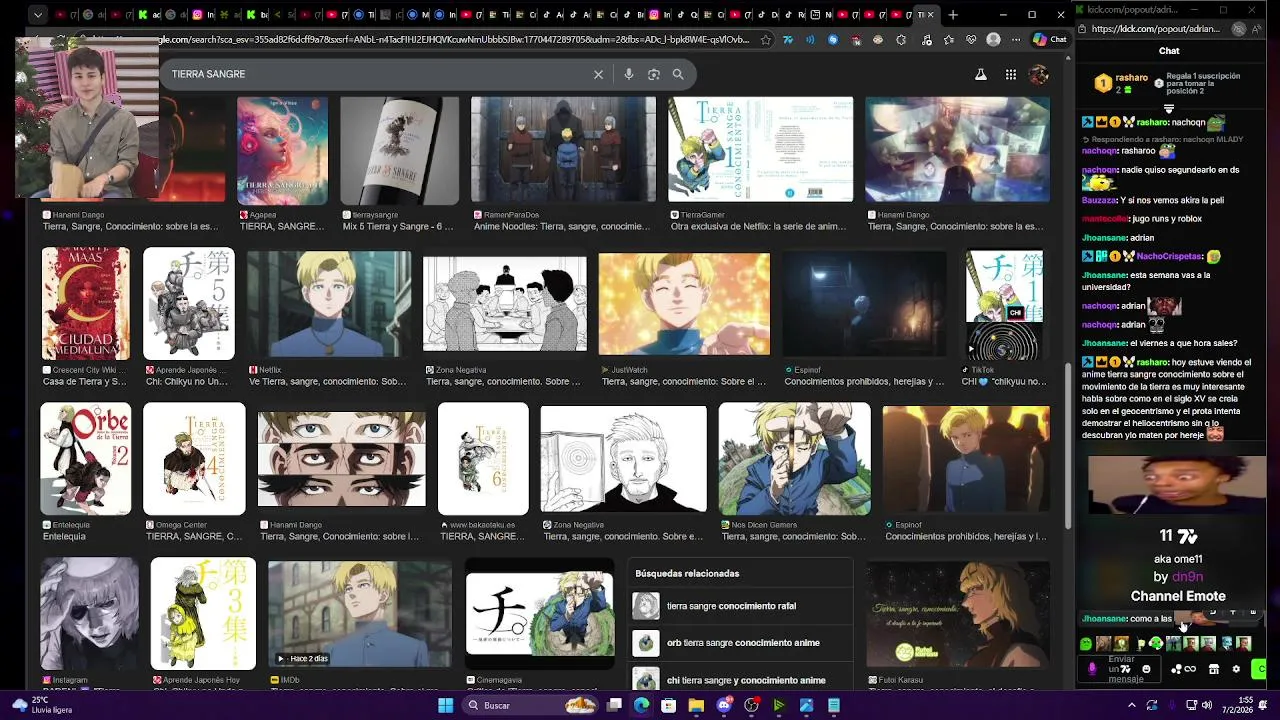Select related search tierra sangre conocimiento rafal
This screenshot has height=720, width=1280.
pyautogui.click(x=742, y=606)
